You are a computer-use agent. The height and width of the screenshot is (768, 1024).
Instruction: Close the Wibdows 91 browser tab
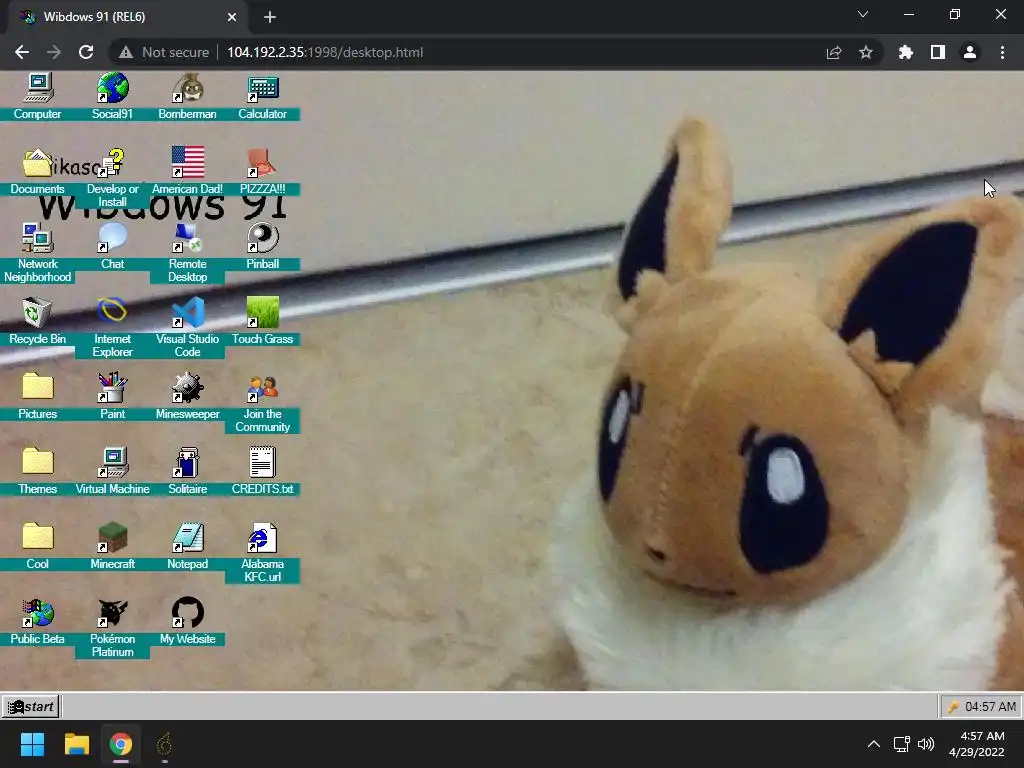point(232,17)
